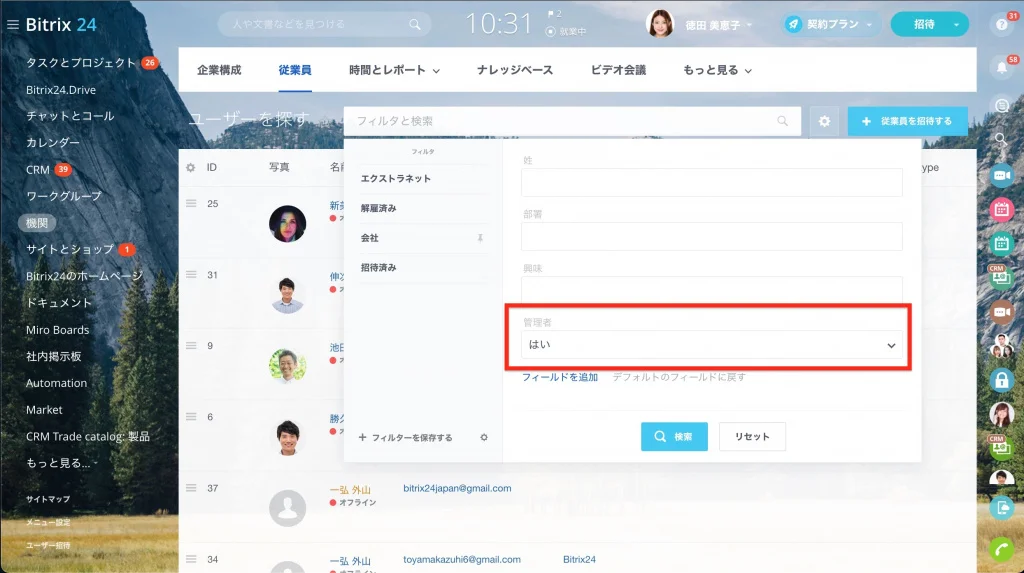Click 従業員を招待する button
The width and height of the screenshot is (1024, 573).
point(907,121)
